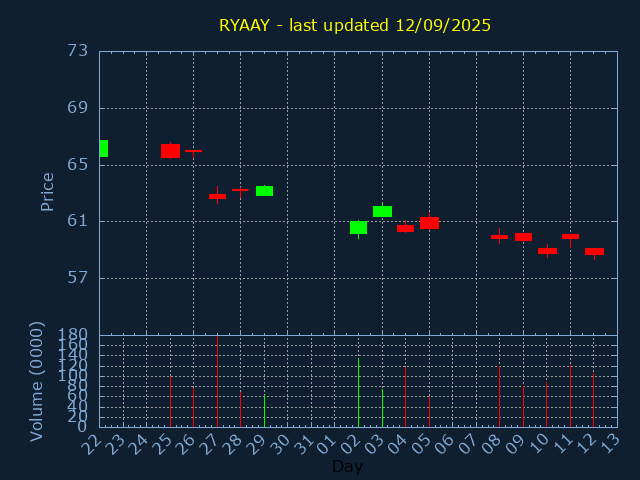Click the red candlestick for day 25
Image resolution: width=640 pixels, height=480 pixels.
tap(170, 151)
